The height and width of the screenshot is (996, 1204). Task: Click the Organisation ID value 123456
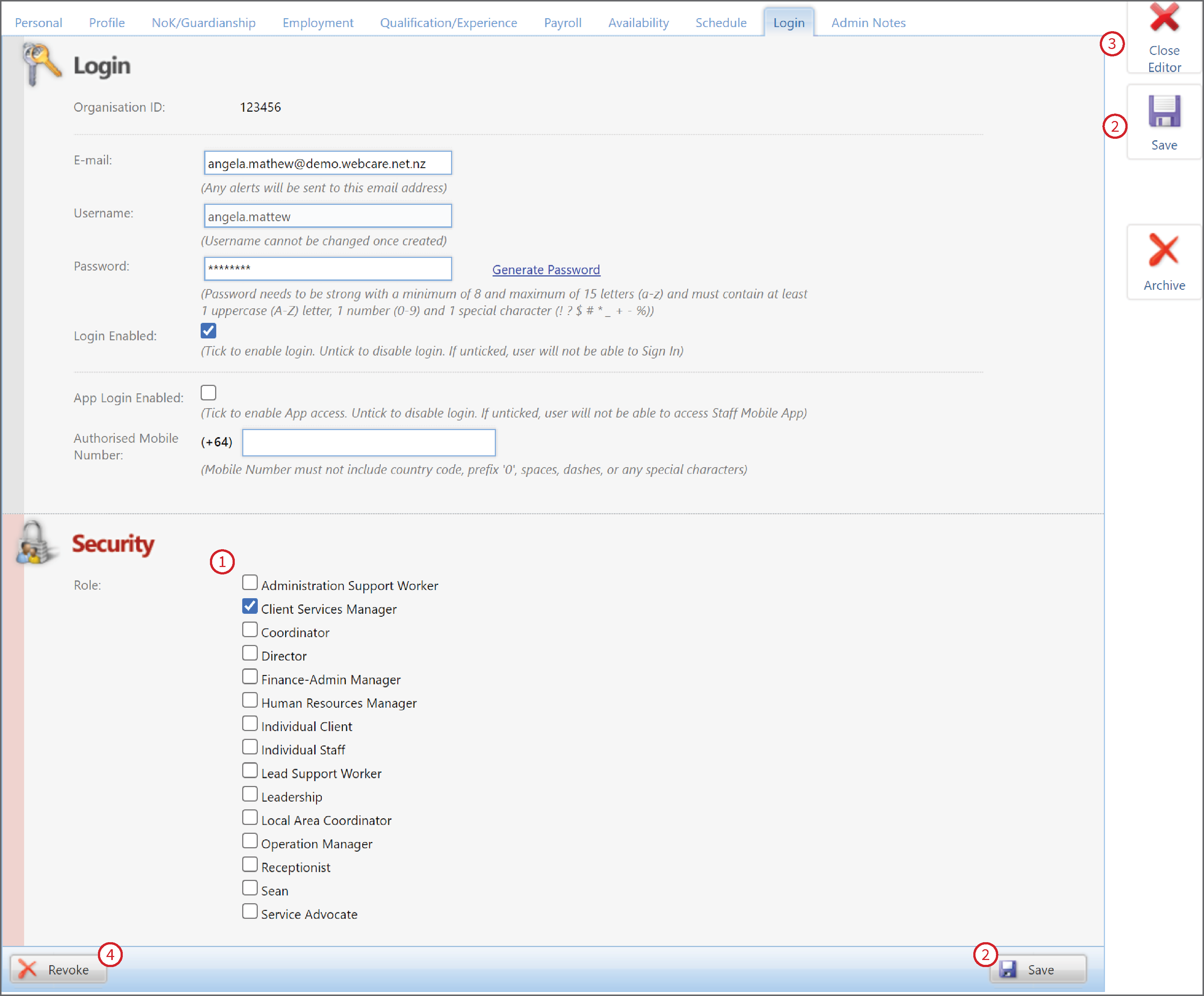tap(260, 107)
